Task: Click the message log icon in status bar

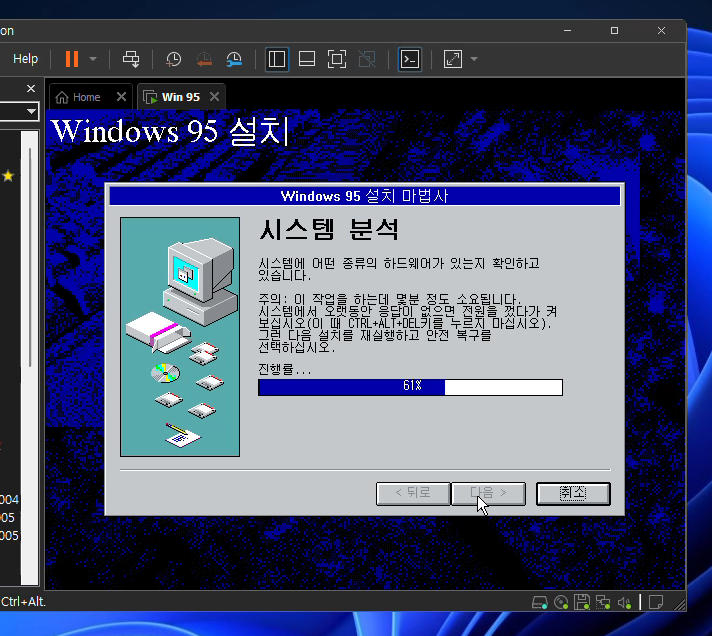Action: coord(656,602)
